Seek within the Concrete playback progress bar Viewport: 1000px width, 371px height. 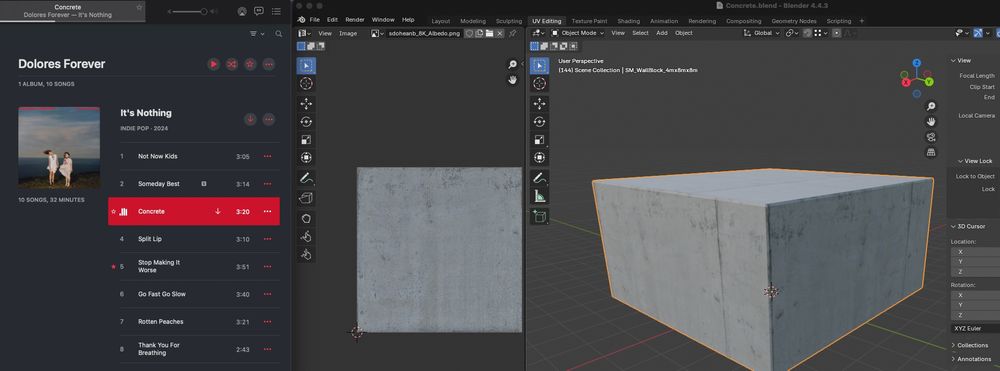pos(73,21)
